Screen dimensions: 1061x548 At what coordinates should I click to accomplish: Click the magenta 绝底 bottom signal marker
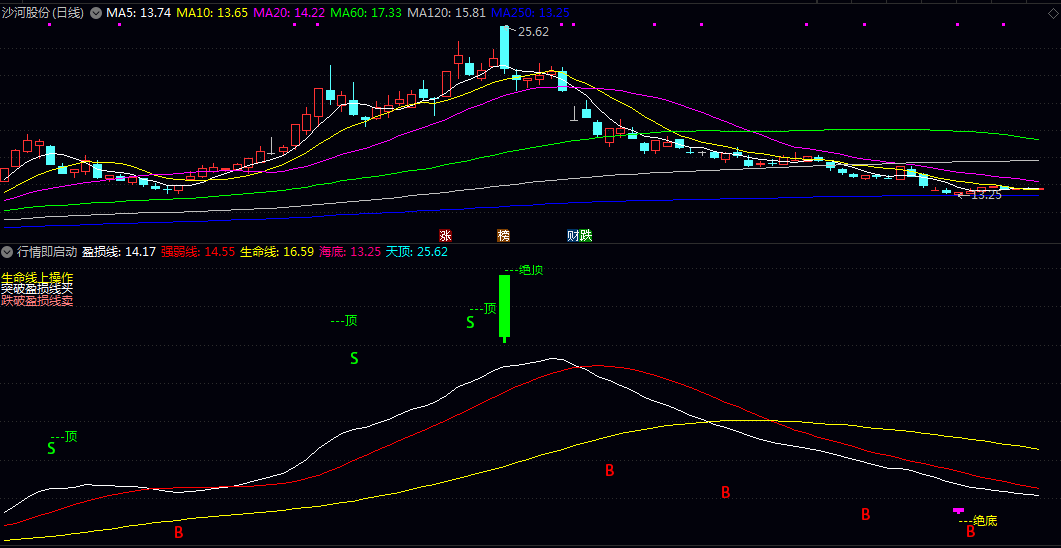coord(959,511)
